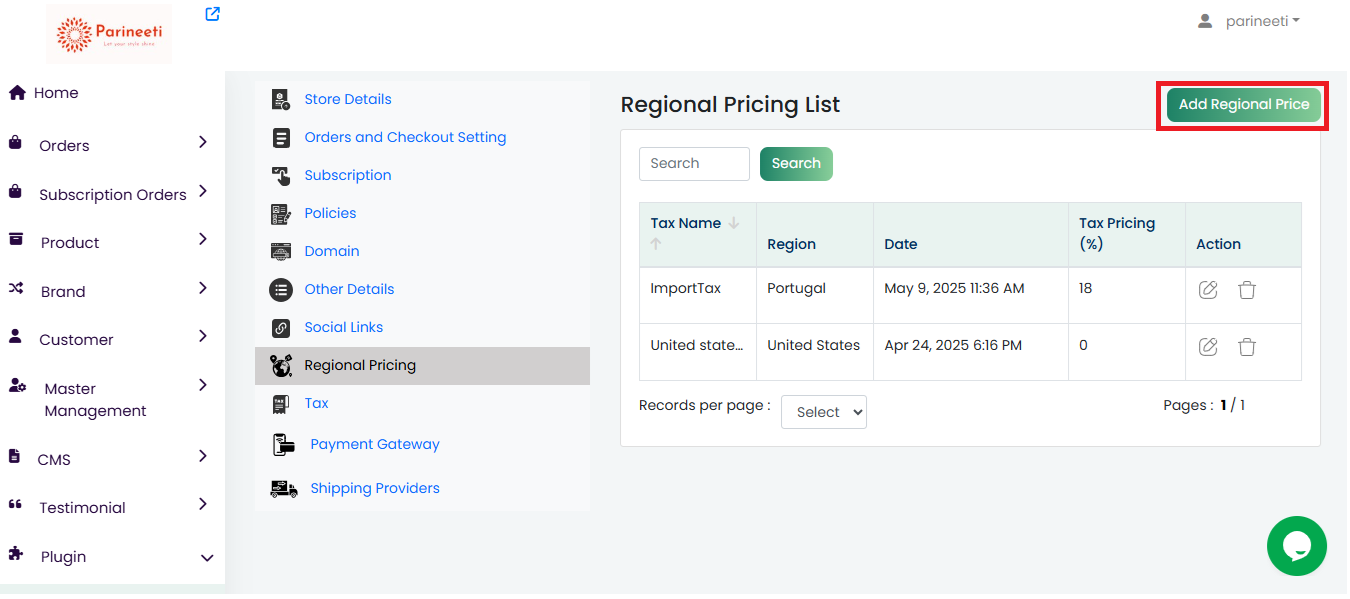
Task: Edit the ImportTax regional price row
Action: [x=1208, y=290]
